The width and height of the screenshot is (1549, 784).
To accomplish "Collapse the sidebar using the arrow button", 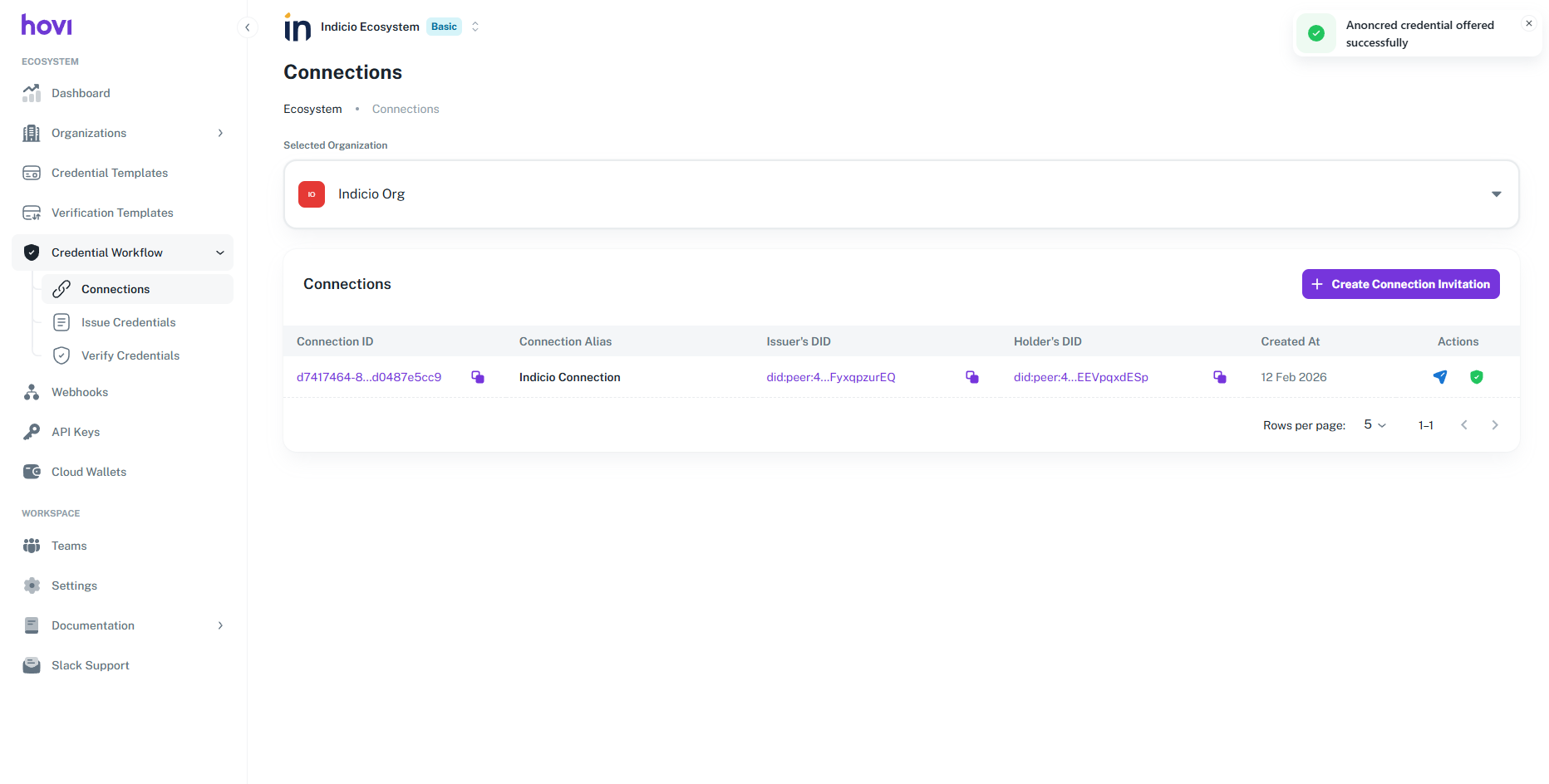I will (247, 27).
